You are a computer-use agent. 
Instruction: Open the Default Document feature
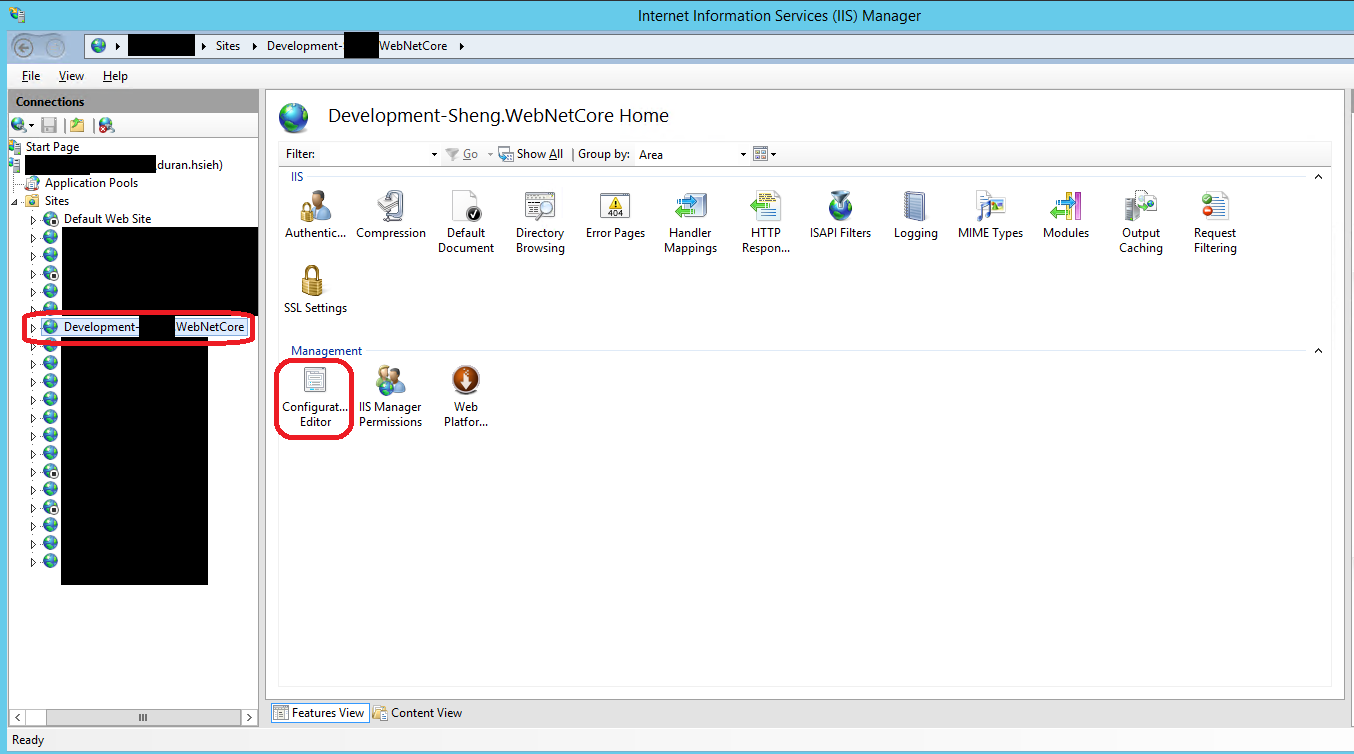466,223
